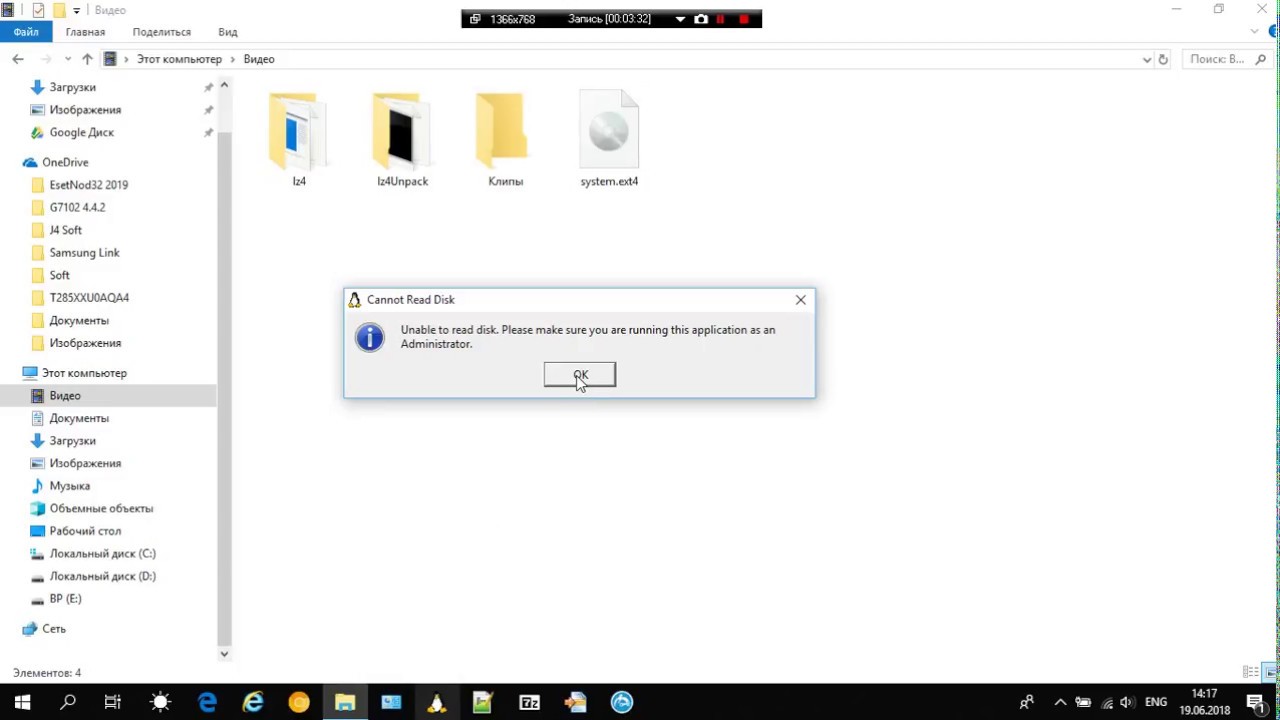Pause the screen recording
Image resolution: width=1280 pixels, height=720 pixels.
pyautogui.click(x=720, y=19)
